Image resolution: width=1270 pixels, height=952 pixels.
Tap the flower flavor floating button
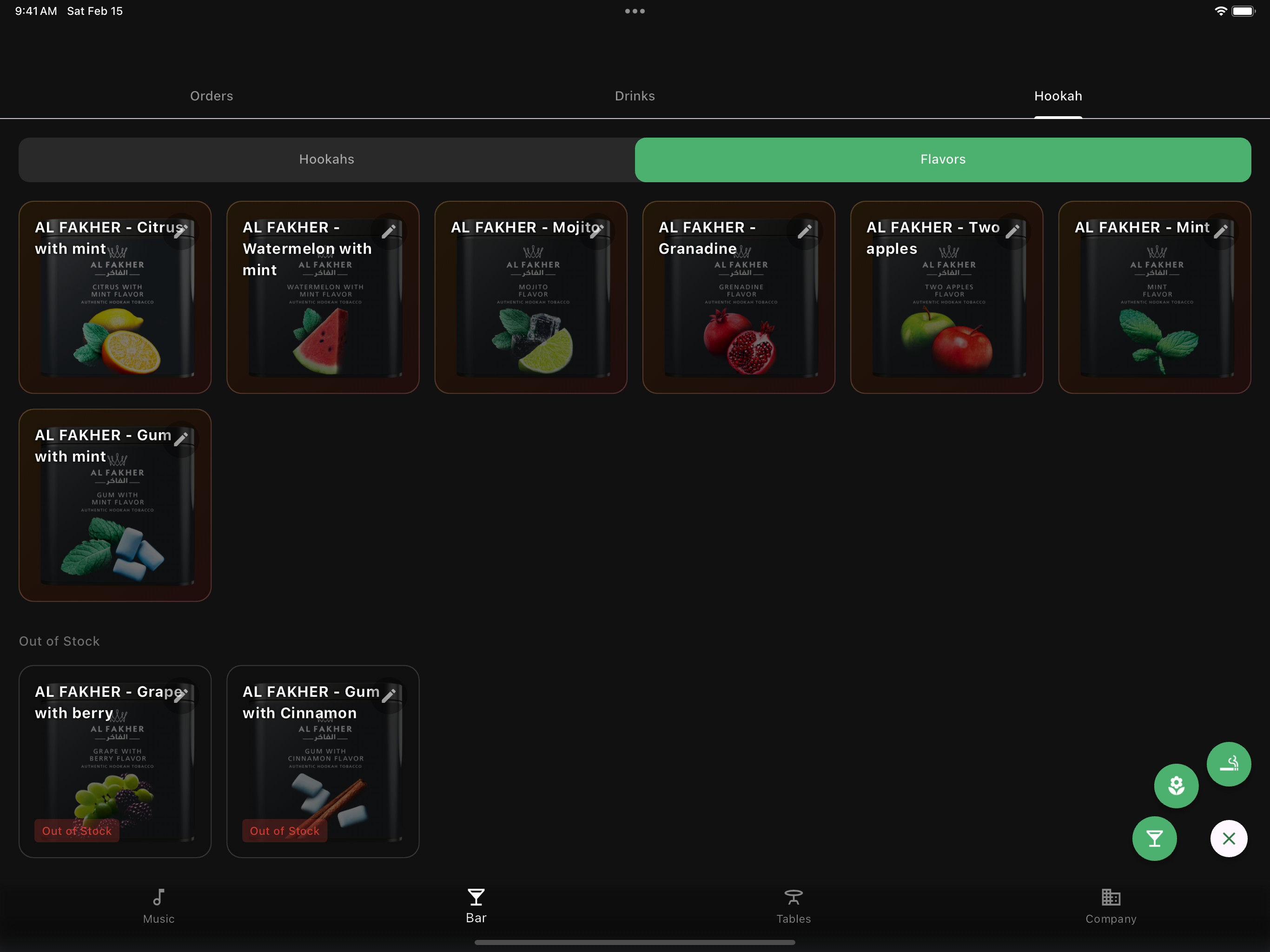point(1176,786)
